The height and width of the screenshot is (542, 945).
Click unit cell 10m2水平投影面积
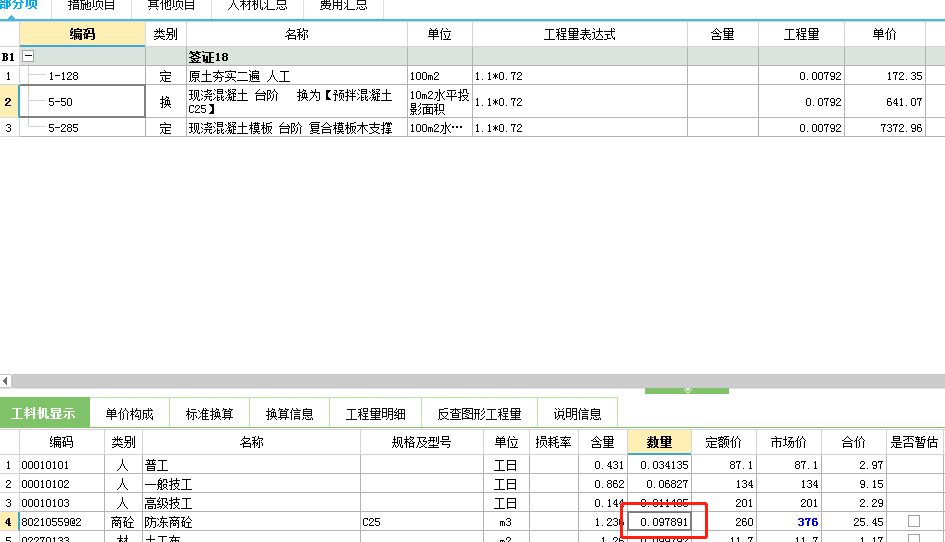439,102
